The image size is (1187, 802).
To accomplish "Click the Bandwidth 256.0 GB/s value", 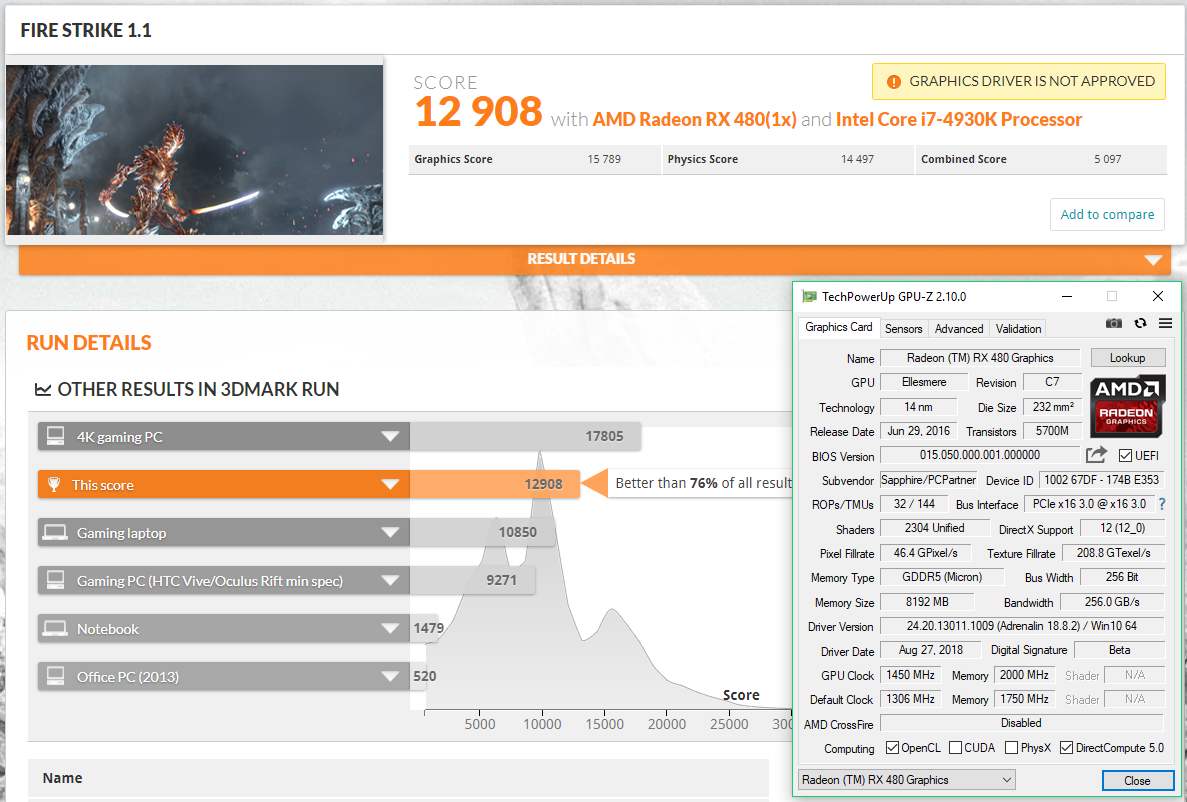I will coord(1111,602).
